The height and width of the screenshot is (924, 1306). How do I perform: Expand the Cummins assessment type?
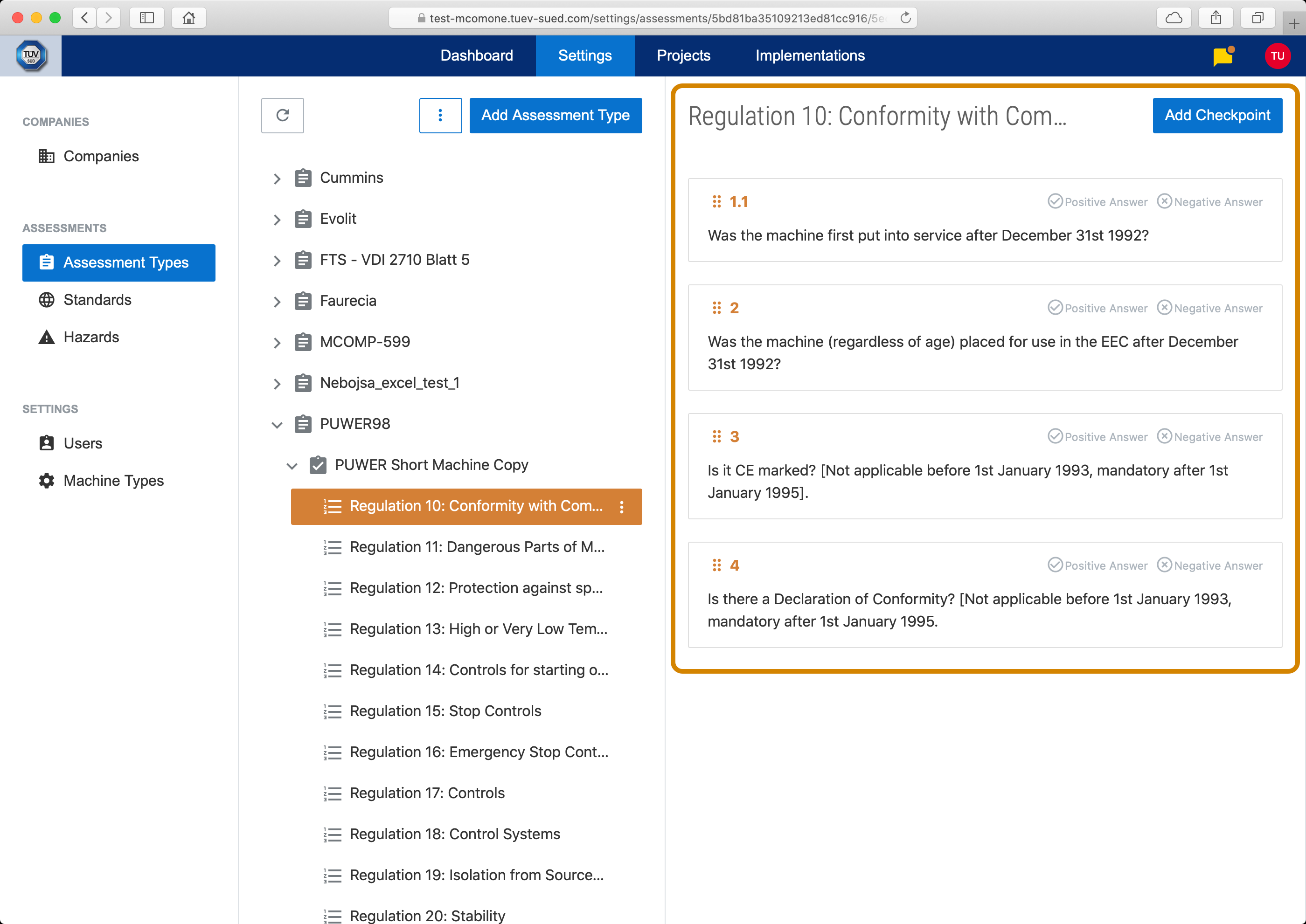coord(277,179)
